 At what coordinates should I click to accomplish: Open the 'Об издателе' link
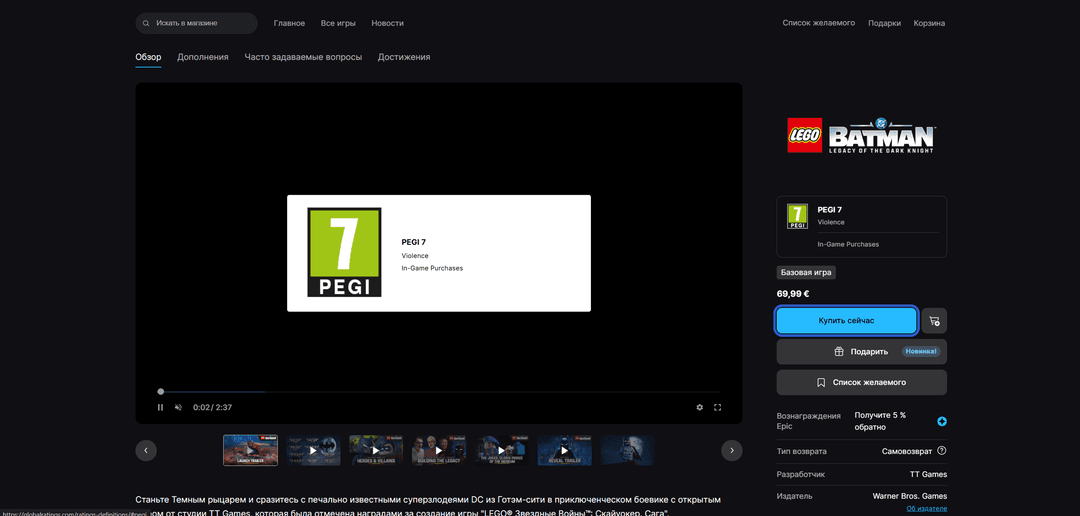926,509
